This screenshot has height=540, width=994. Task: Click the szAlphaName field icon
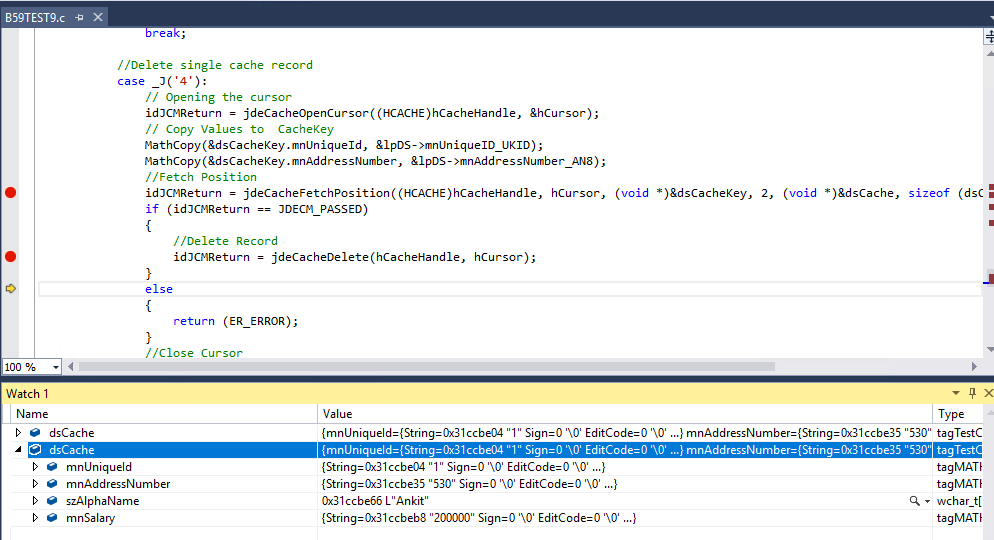(x=53, y=501)
